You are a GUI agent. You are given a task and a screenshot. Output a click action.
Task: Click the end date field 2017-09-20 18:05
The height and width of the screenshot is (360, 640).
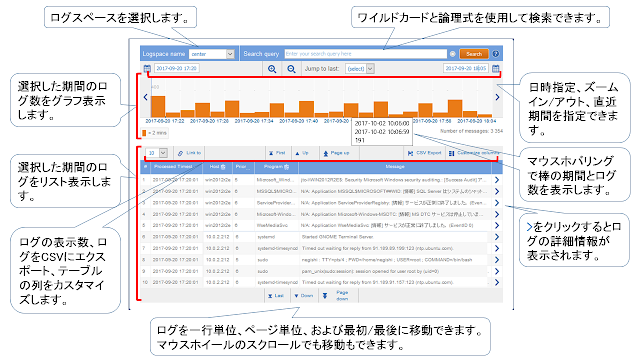(466, 68)
